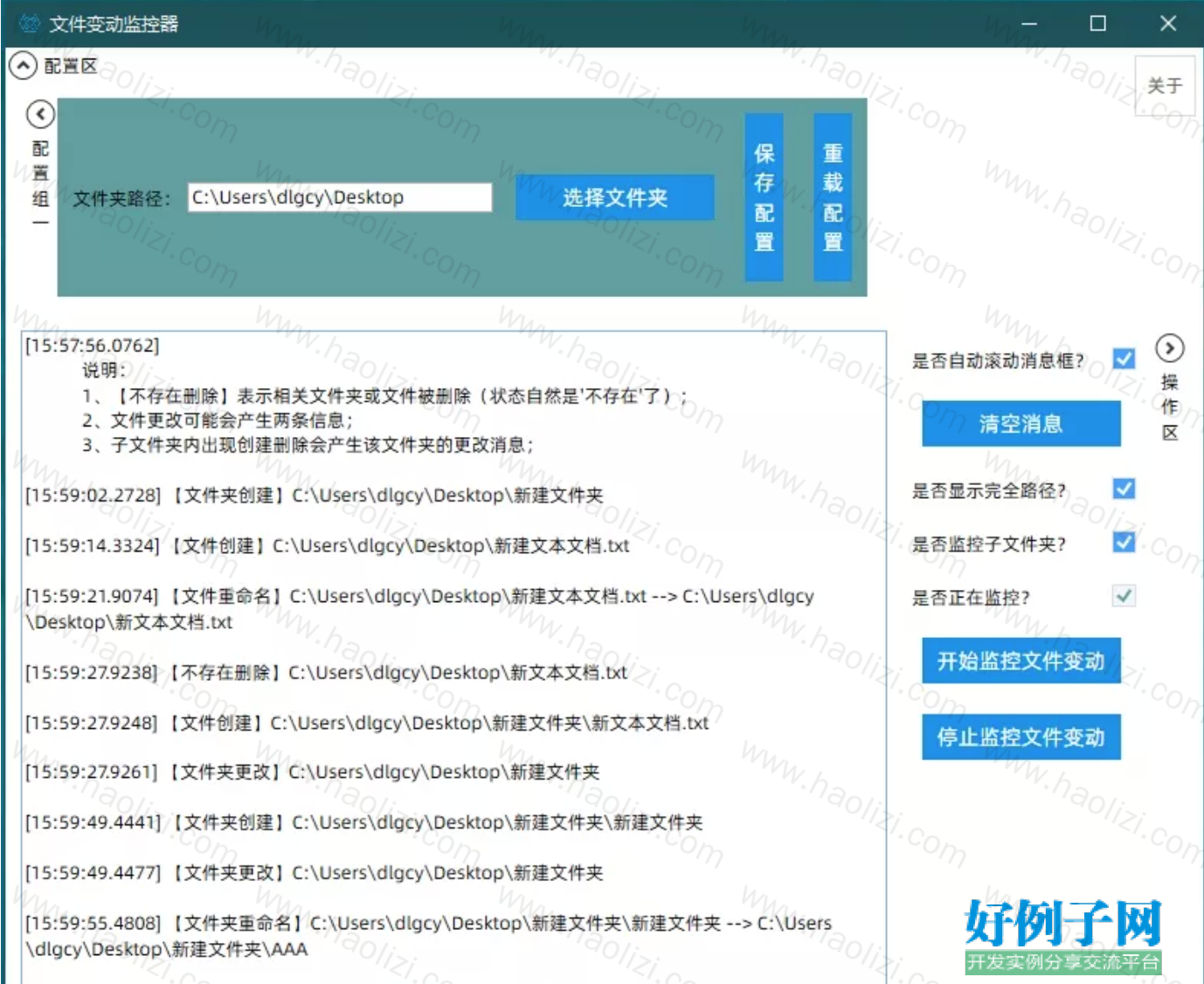Toggle the 是否监控子文件夹 checkbox

[x=1124, y=543]
